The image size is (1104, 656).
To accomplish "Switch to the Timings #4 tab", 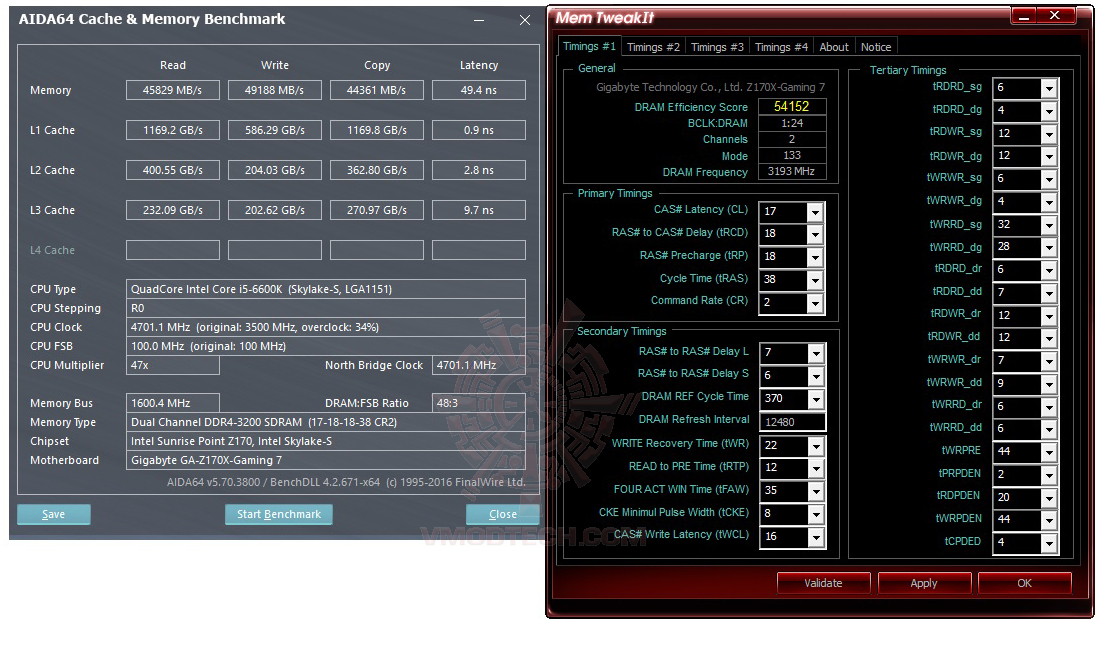I will point(781,47).
